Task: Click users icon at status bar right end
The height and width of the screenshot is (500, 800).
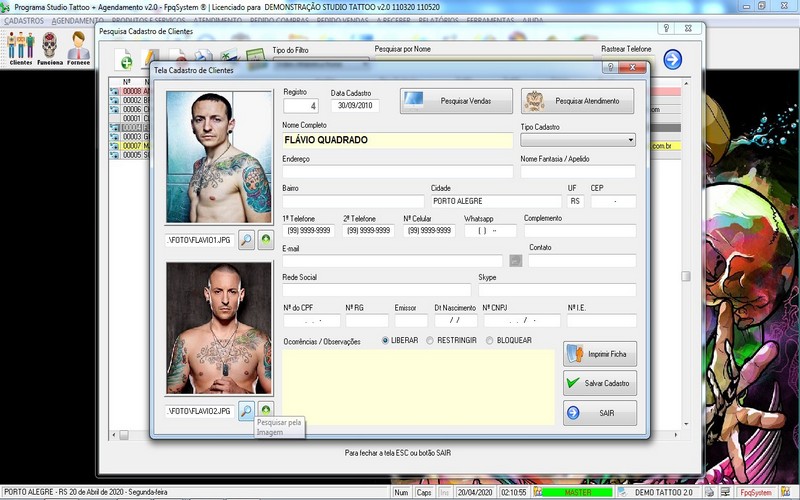Action: click(x=786, y=492)
